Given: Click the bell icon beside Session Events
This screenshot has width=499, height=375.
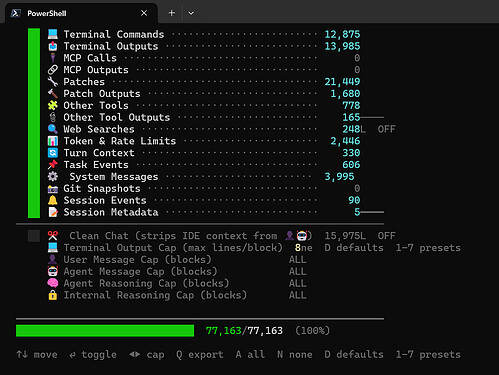Looking at the screenshot, I should click(x=53, y=200).
